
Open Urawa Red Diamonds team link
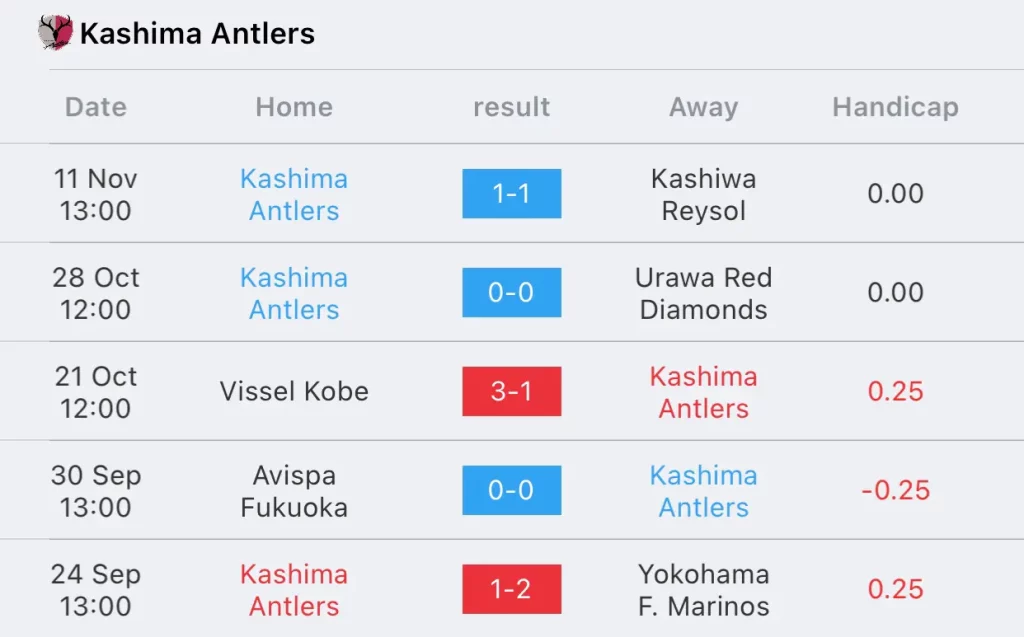703,293
